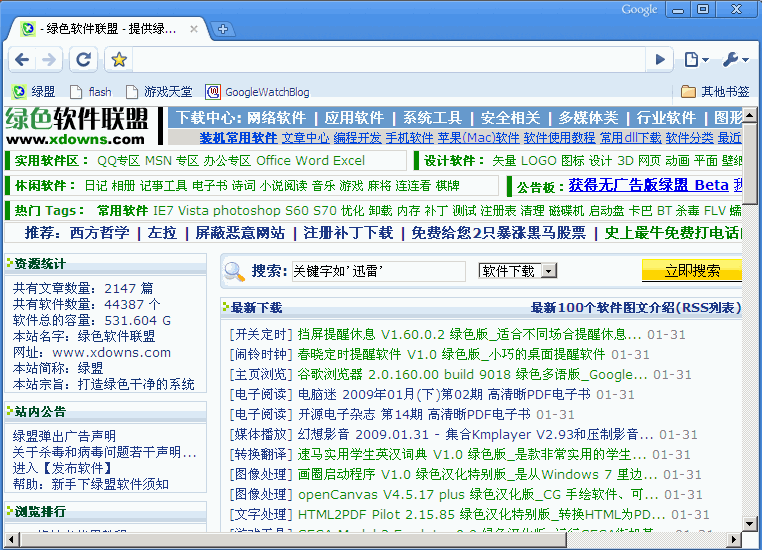This screenshot has height=550, width=762.
Task: Click 史上最牛免费打电话 link
Action: coord(673,233)
